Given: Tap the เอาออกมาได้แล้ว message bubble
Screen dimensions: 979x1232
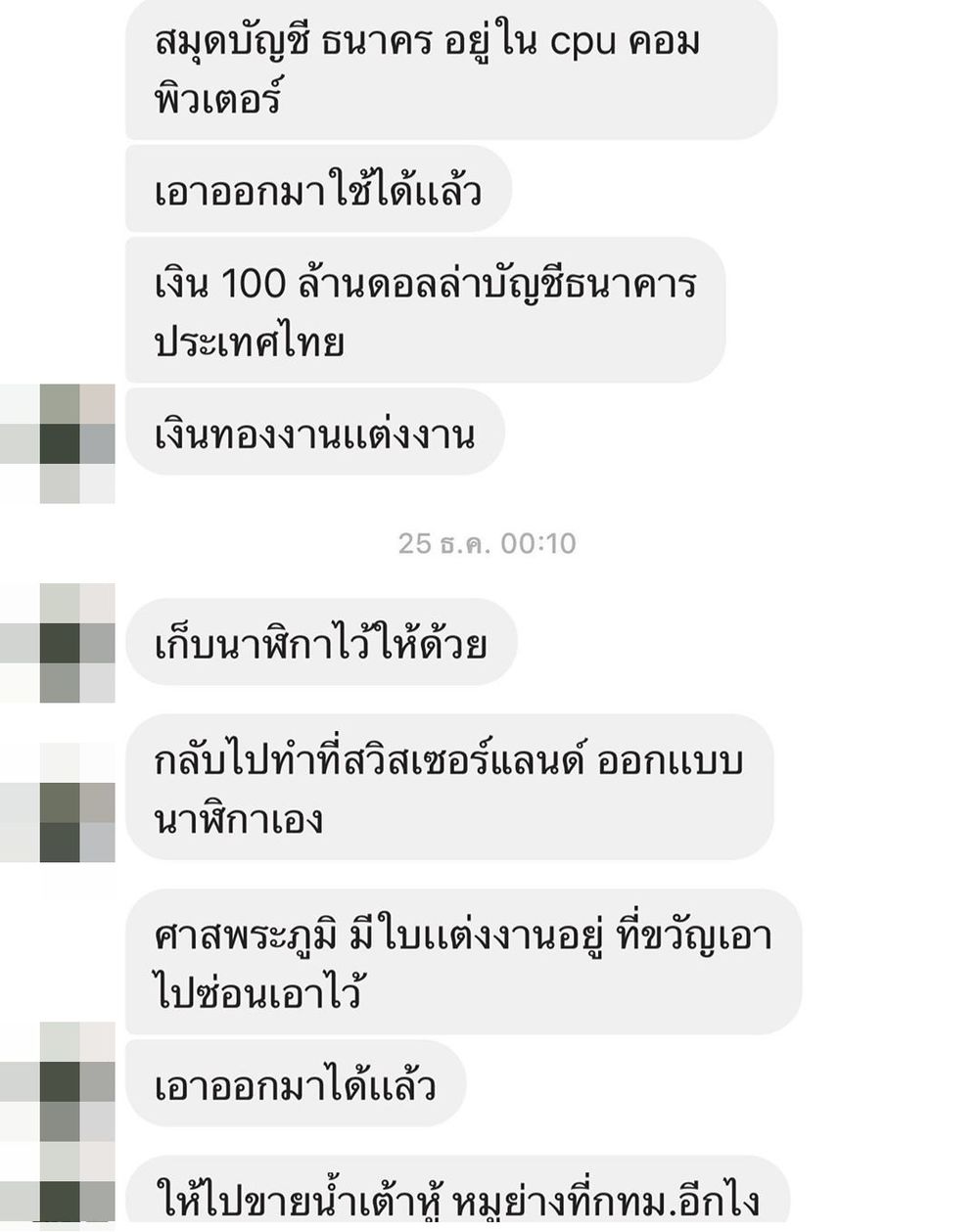Looking at the screenshot, I should click(x=296, y=1084).
